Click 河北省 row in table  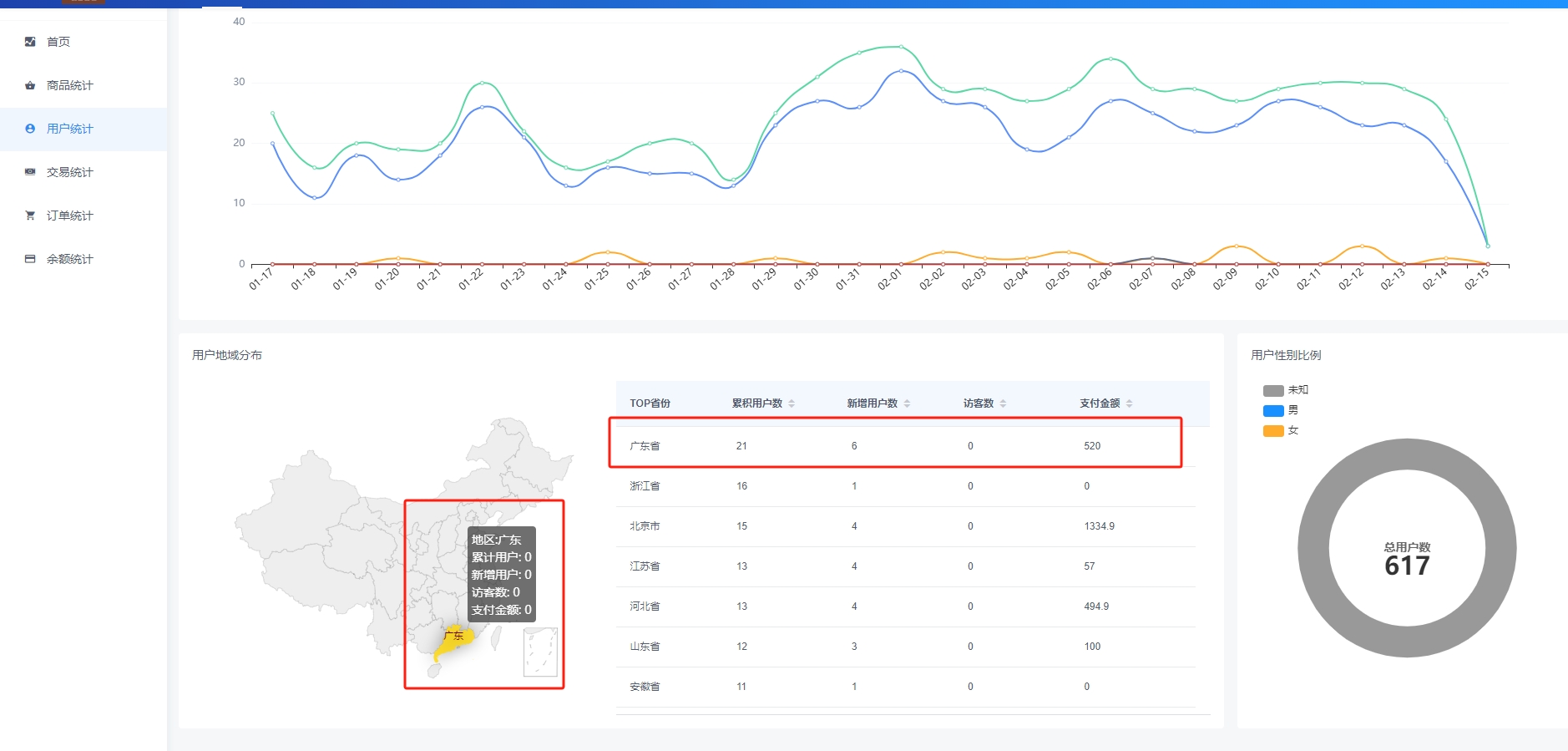click(906, 606)
